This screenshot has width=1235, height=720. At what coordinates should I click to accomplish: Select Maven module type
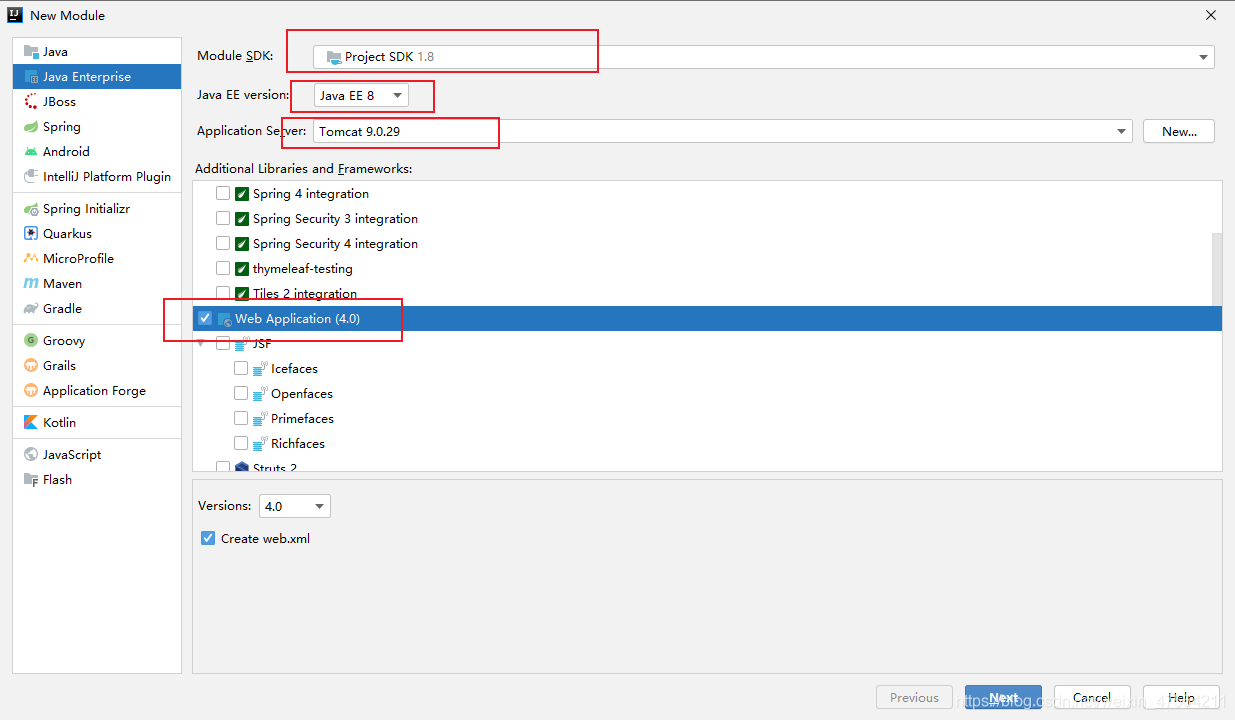pyautogui.click(x=97, y=283)
